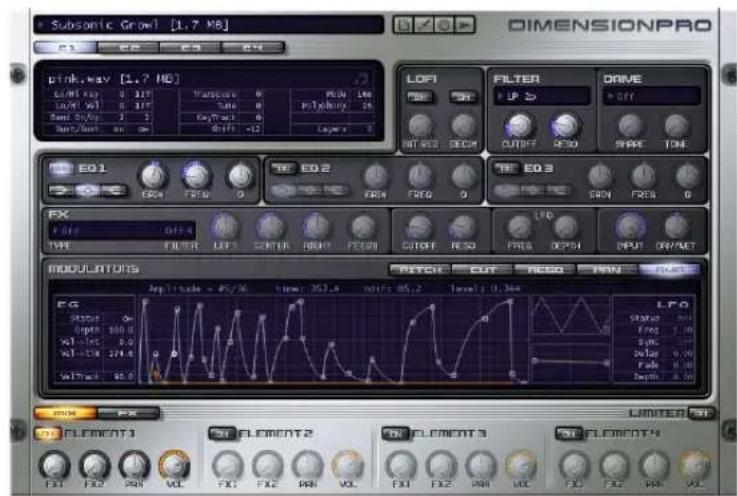This screenshot has width=737, height=496.
Task: Adjust the filter CUTOFF knob
Action: click(519, 126)
